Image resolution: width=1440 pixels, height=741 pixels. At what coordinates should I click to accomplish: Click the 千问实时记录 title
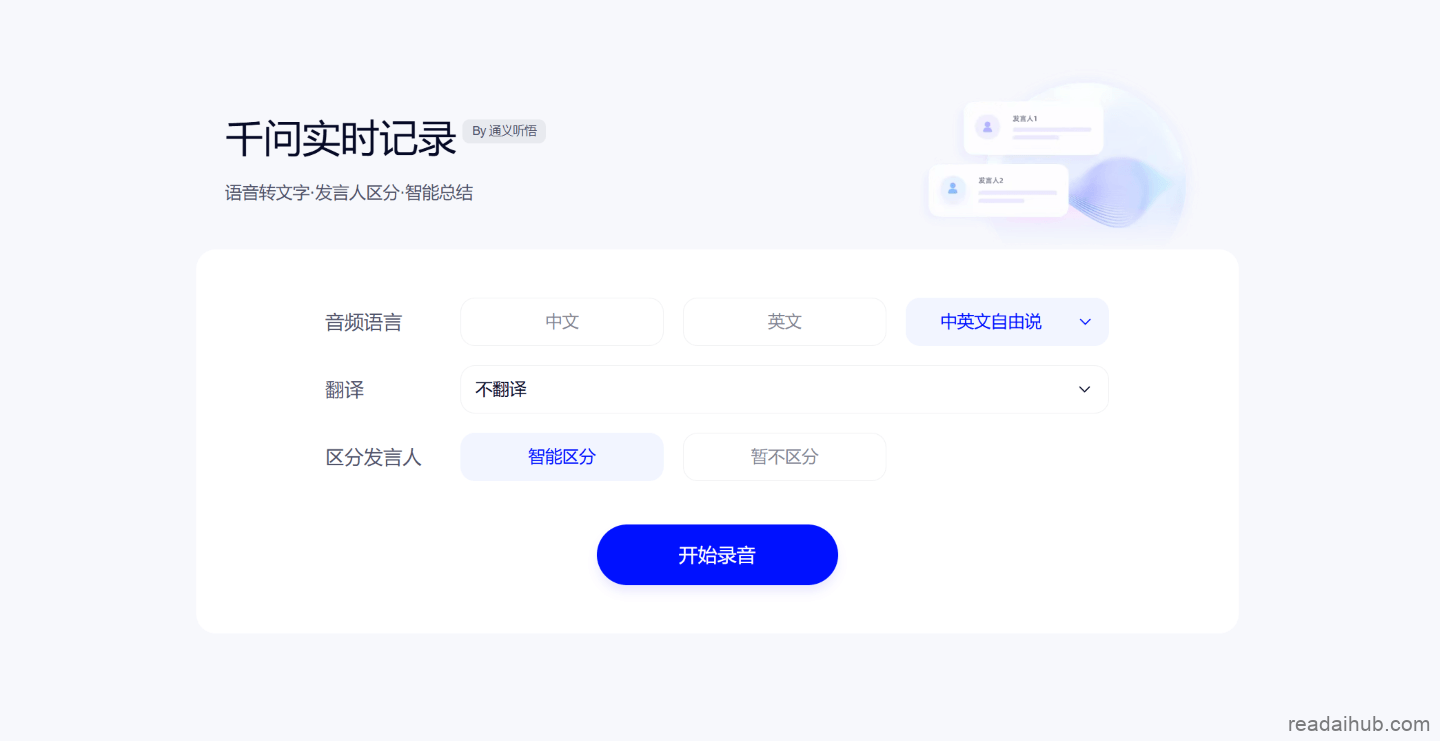(x=341, y=139)
